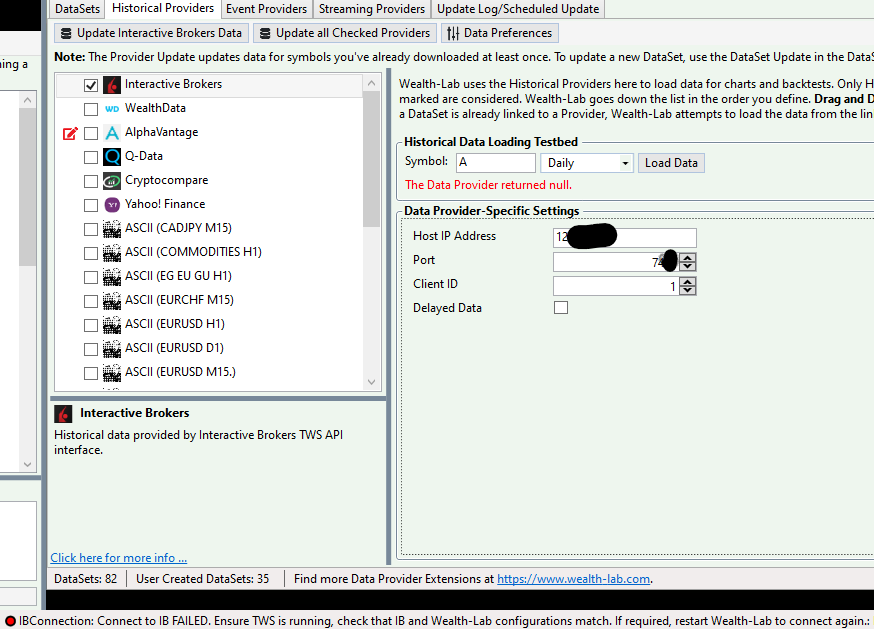The image size is (874, 629).
Task: Check the Yahoo! Finance provider checkbox
Action: point(91,205)
